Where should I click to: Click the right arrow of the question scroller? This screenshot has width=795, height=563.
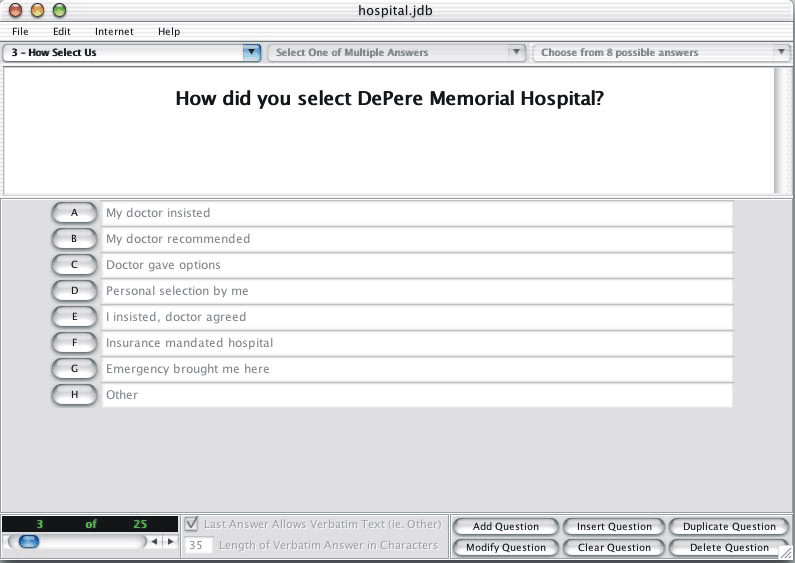[x=171, y=542]
